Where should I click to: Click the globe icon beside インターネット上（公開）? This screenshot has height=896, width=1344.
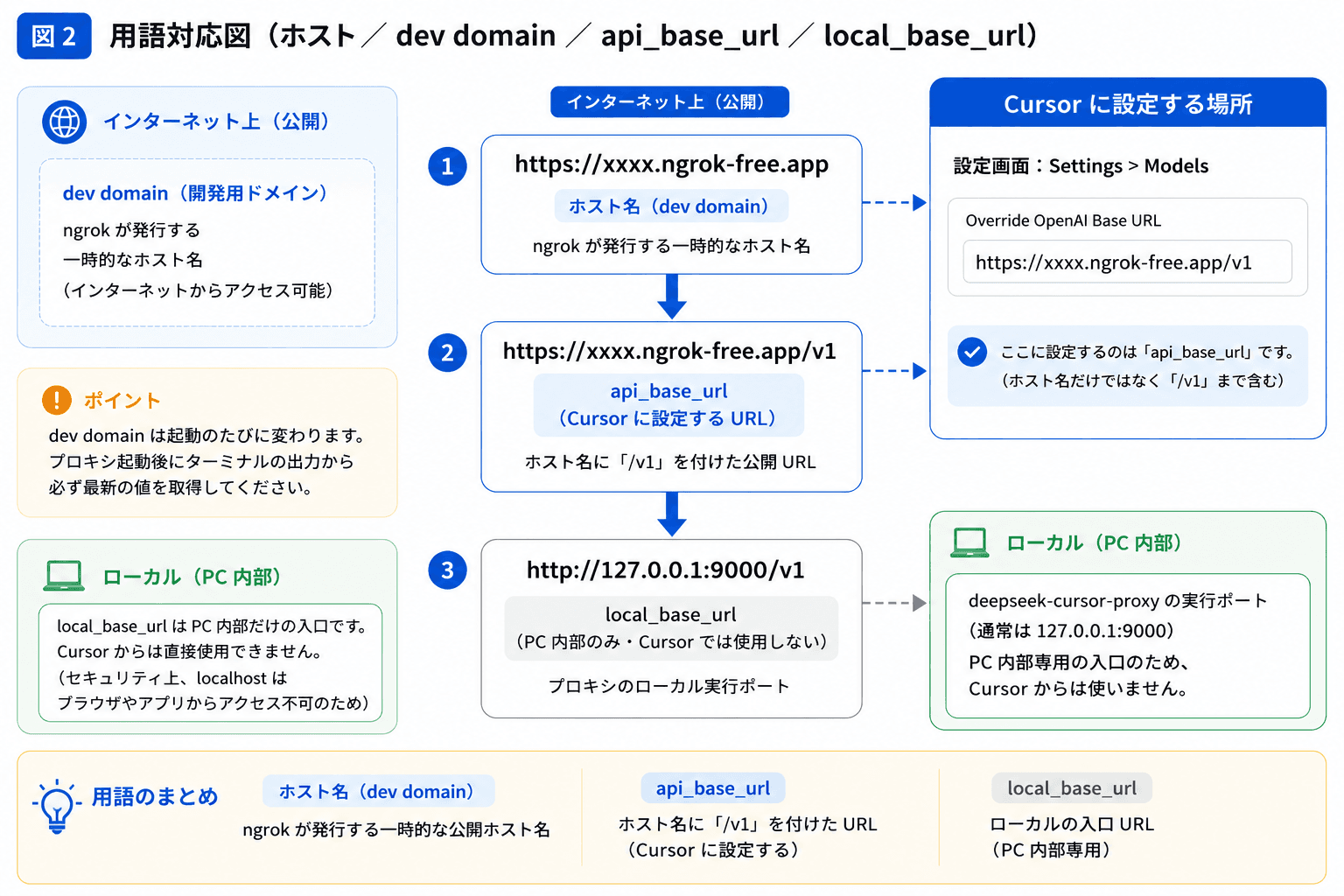pyautogui.click(x=64, y=122)
